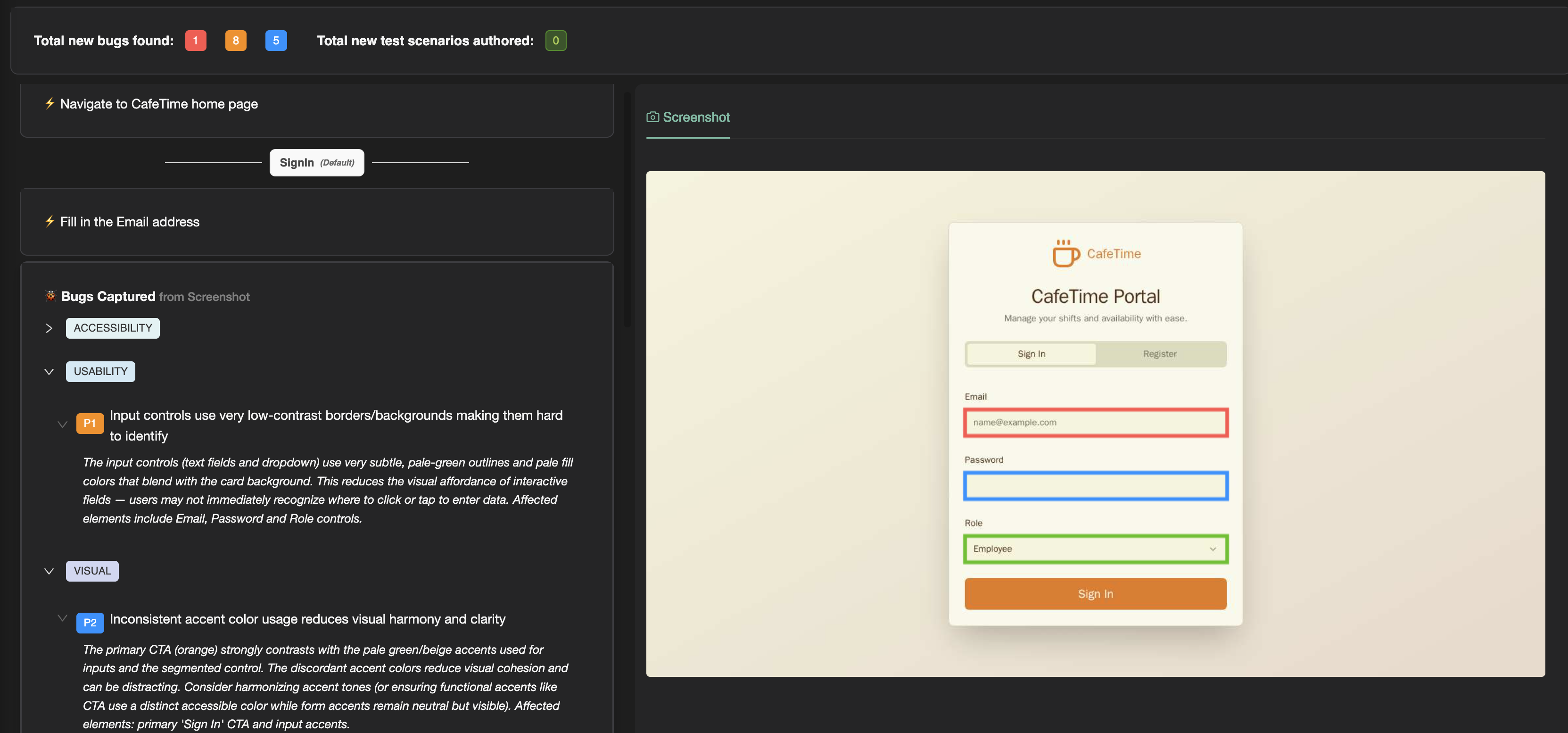Screen dimensions: 1568x733
Task: Click the orange bug count badge showing 8
Action: (x=236, y=41)
